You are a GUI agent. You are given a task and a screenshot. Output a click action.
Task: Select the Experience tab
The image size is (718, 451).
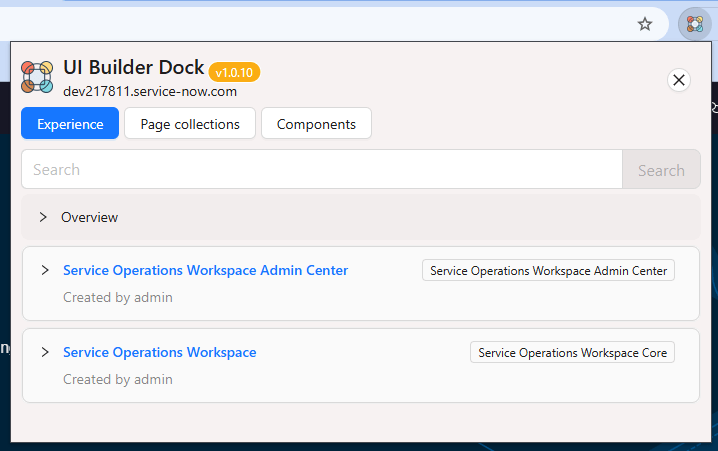[70, 124]
